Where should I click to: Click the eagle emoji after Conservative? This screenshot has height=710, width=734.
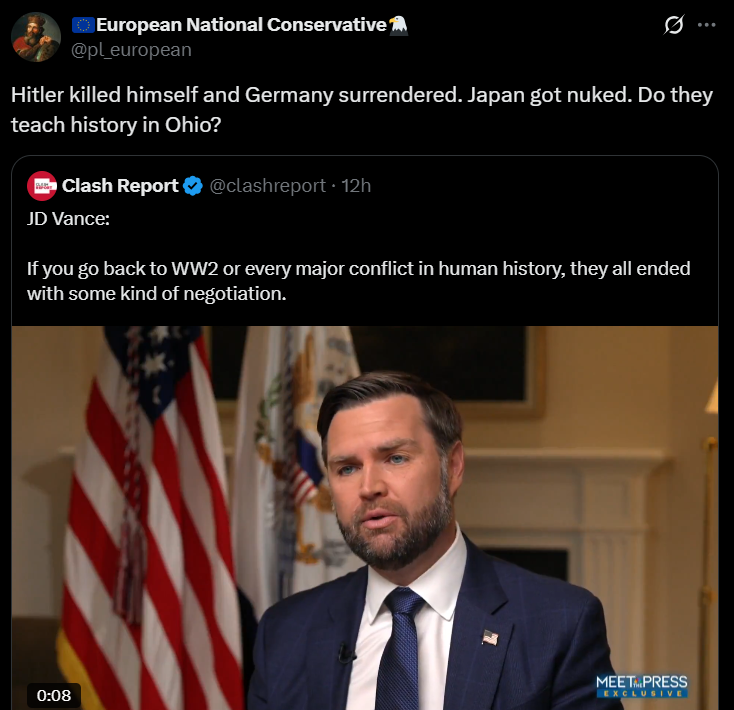398,25
